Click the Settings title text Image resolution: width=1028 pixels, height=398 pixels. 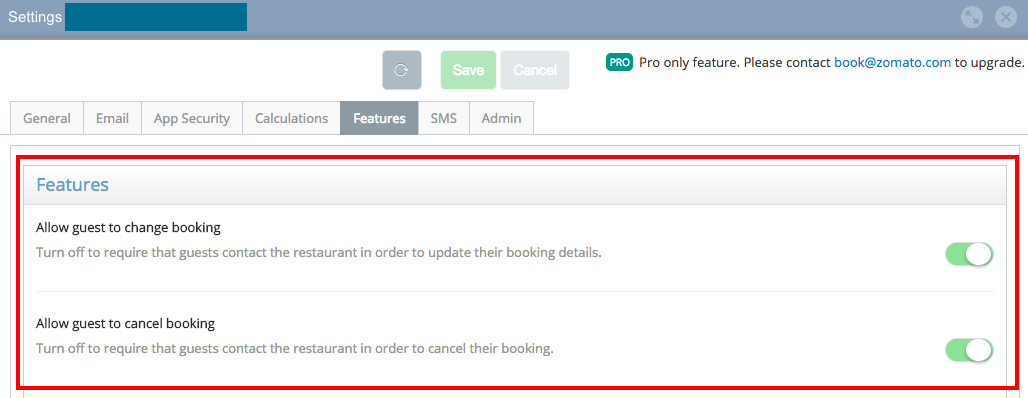(35, 17)
